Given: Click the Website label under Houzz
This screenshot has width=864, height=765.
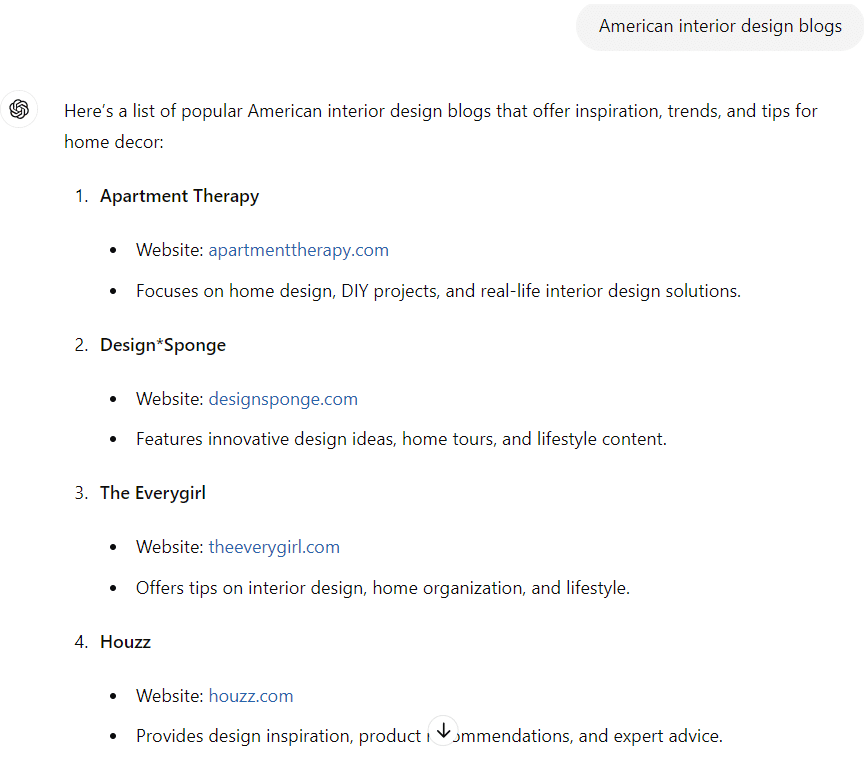Looking at the screenshot, I should 168,695.
